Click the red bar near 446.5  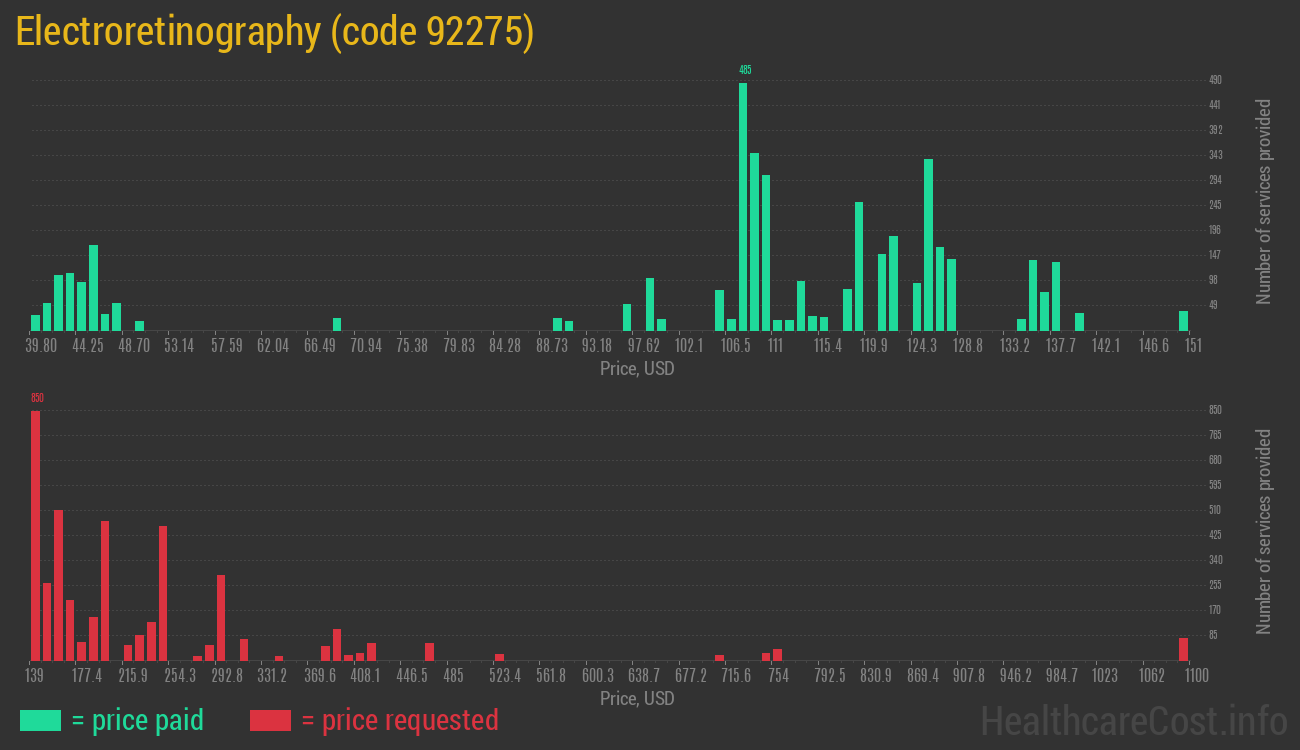pyautogui.click(x=429, y=651)
